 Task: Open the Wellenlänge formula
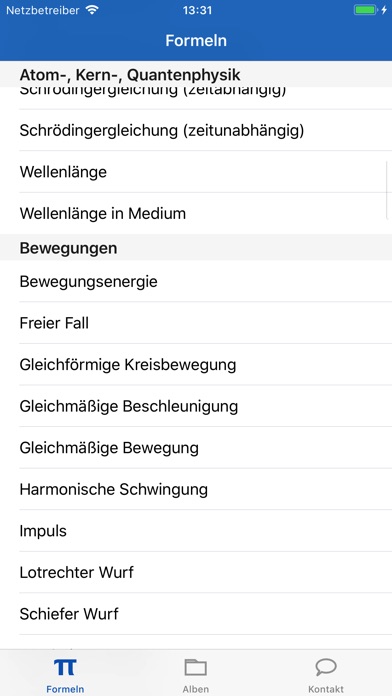[196, 172]
